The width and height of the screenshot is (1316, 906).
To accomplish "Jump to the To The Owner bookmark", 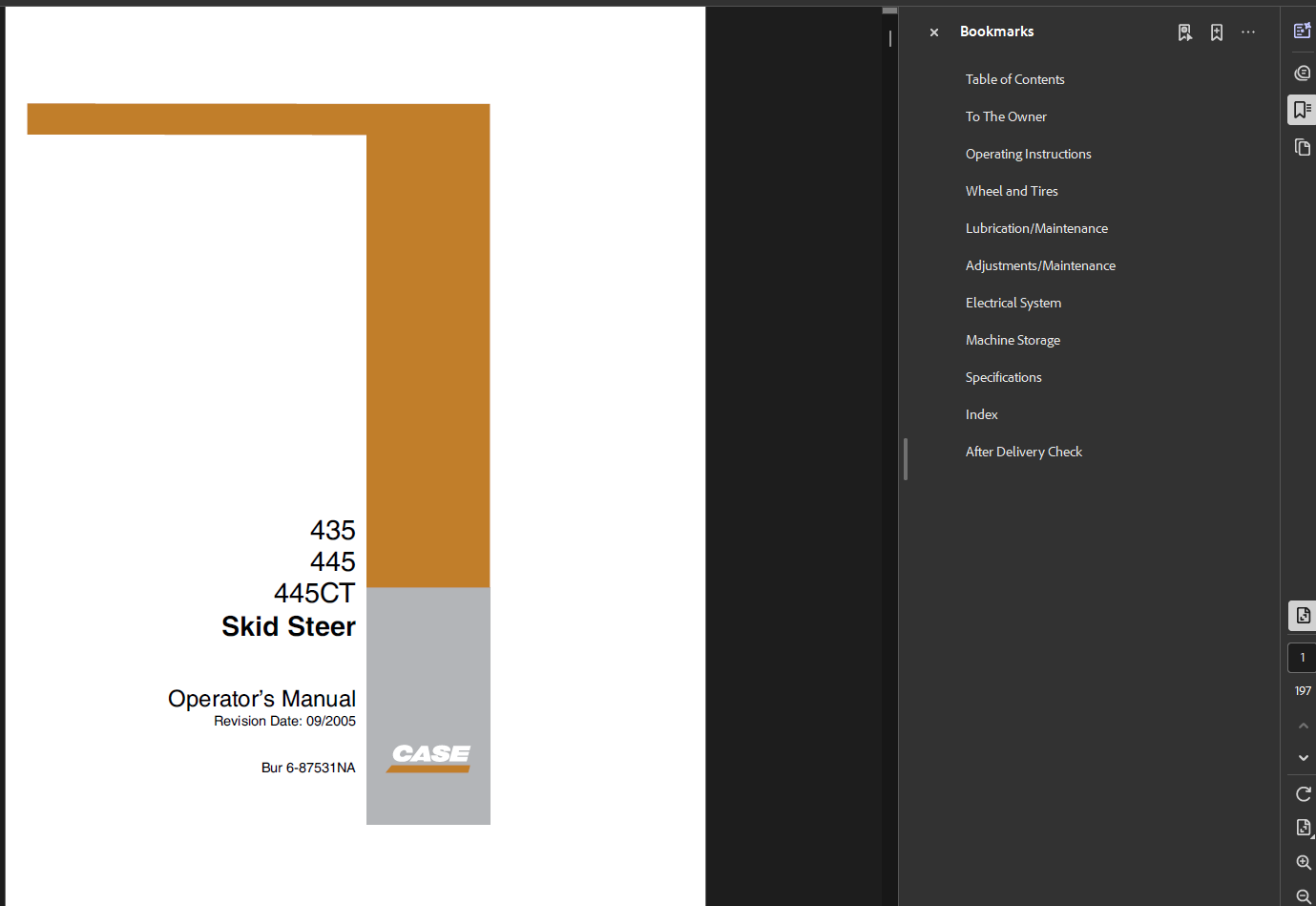I will click(x=1006, y=116).
